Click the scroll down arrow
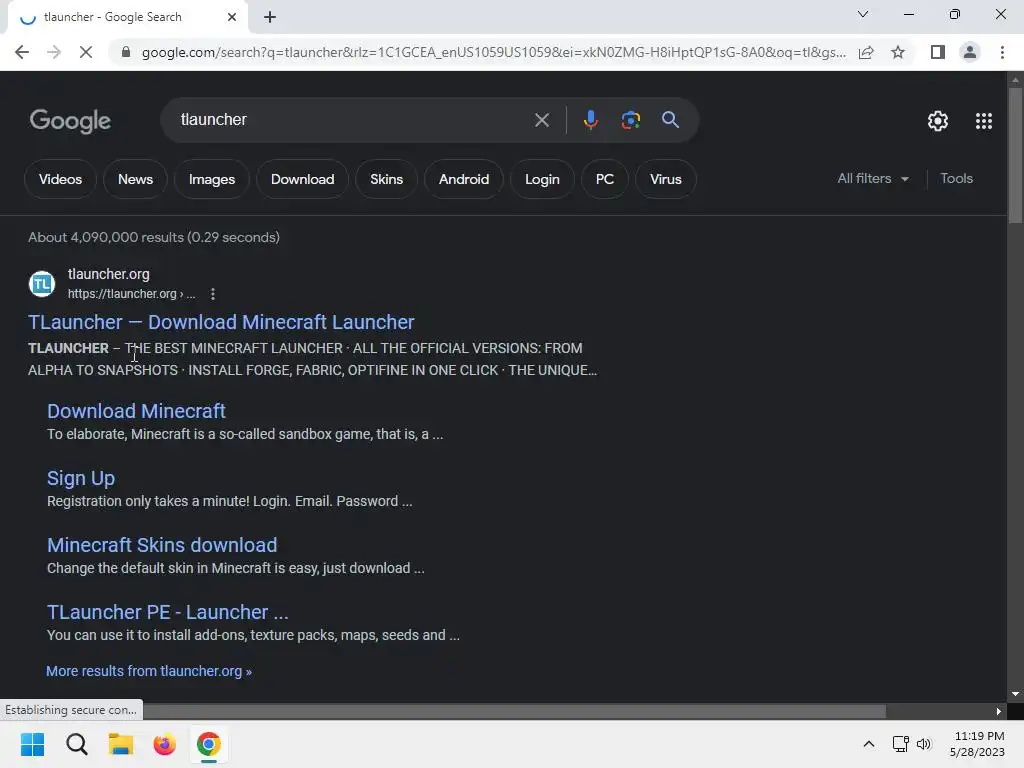The height and width of the screenshot is (768, 1024). click(1015, 694)
